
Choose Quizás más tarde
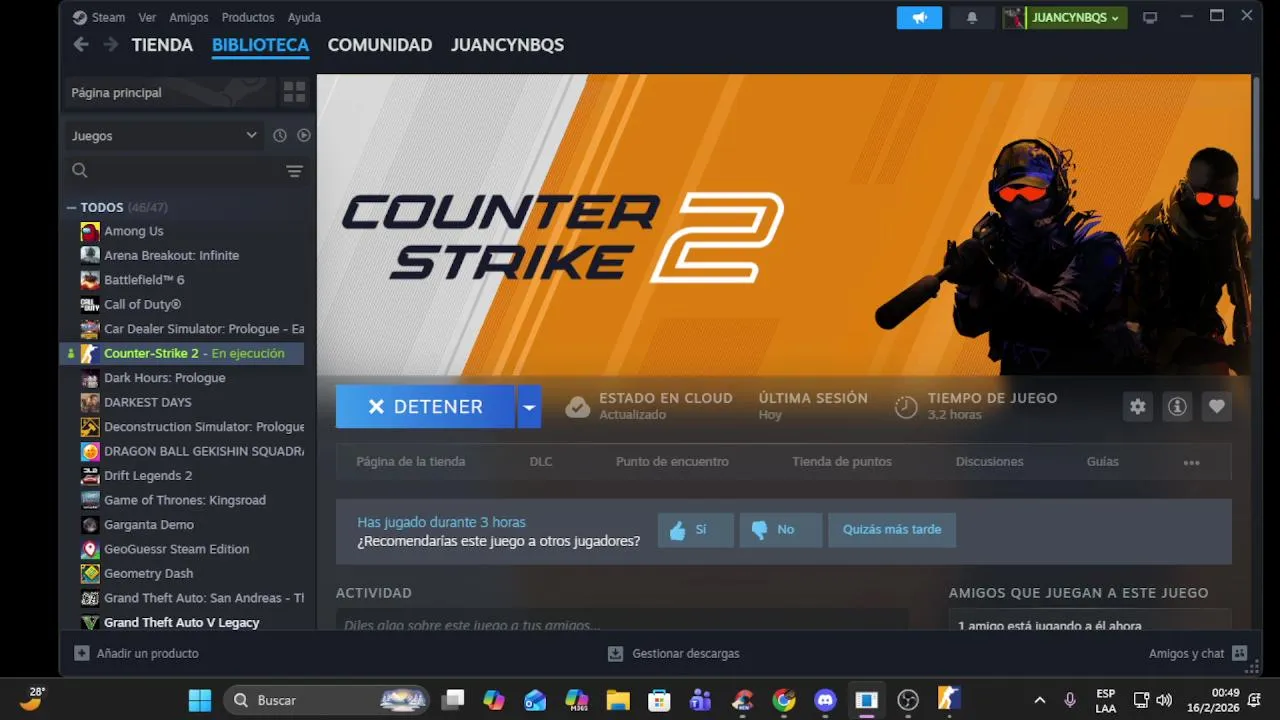tap(892, 530)
